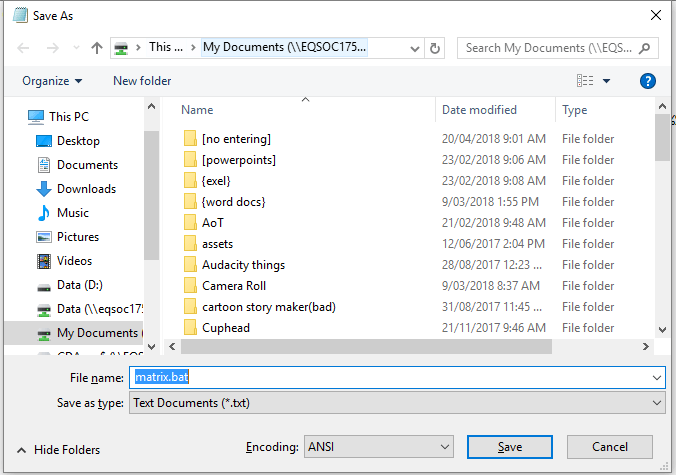Open Desktop in the navigation pane
Screen dimensions: 676x475
(x=78, y=141)
